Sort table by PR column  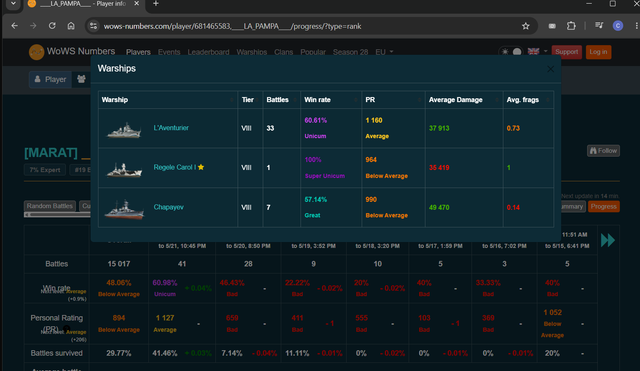(393, 100)
